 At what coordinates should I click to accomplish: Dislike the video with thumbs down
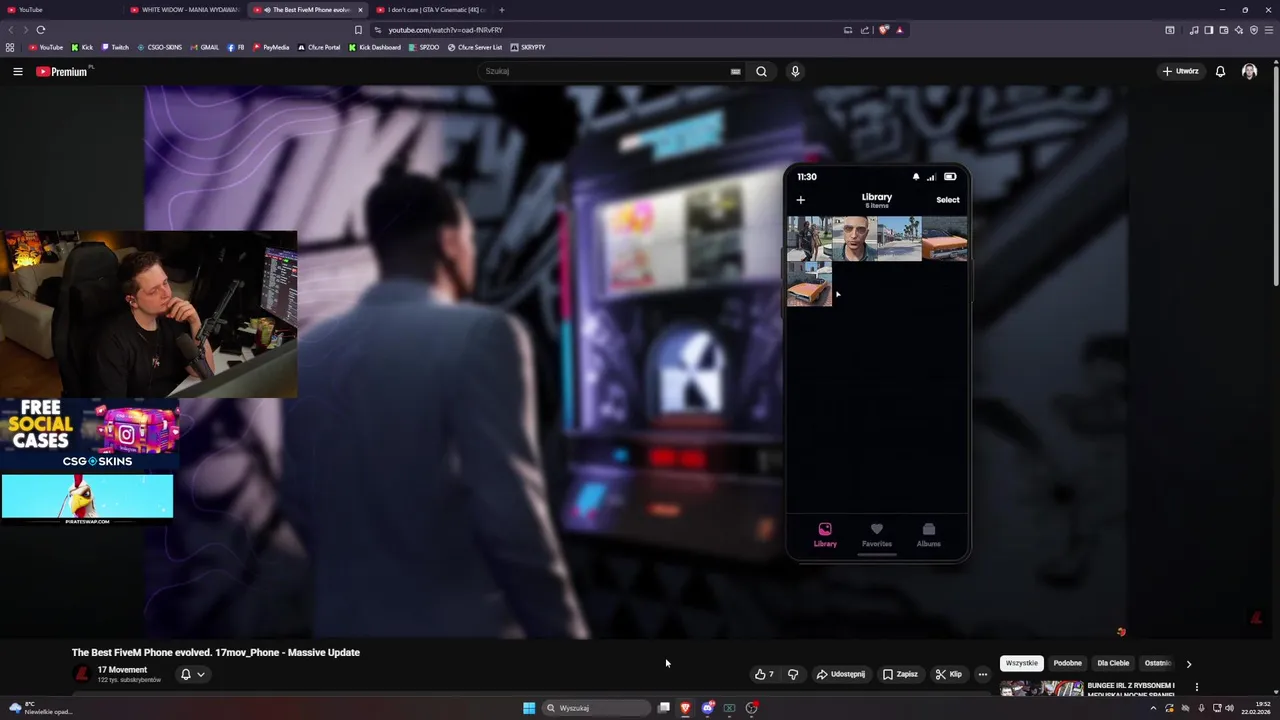(x=793, y=674)
